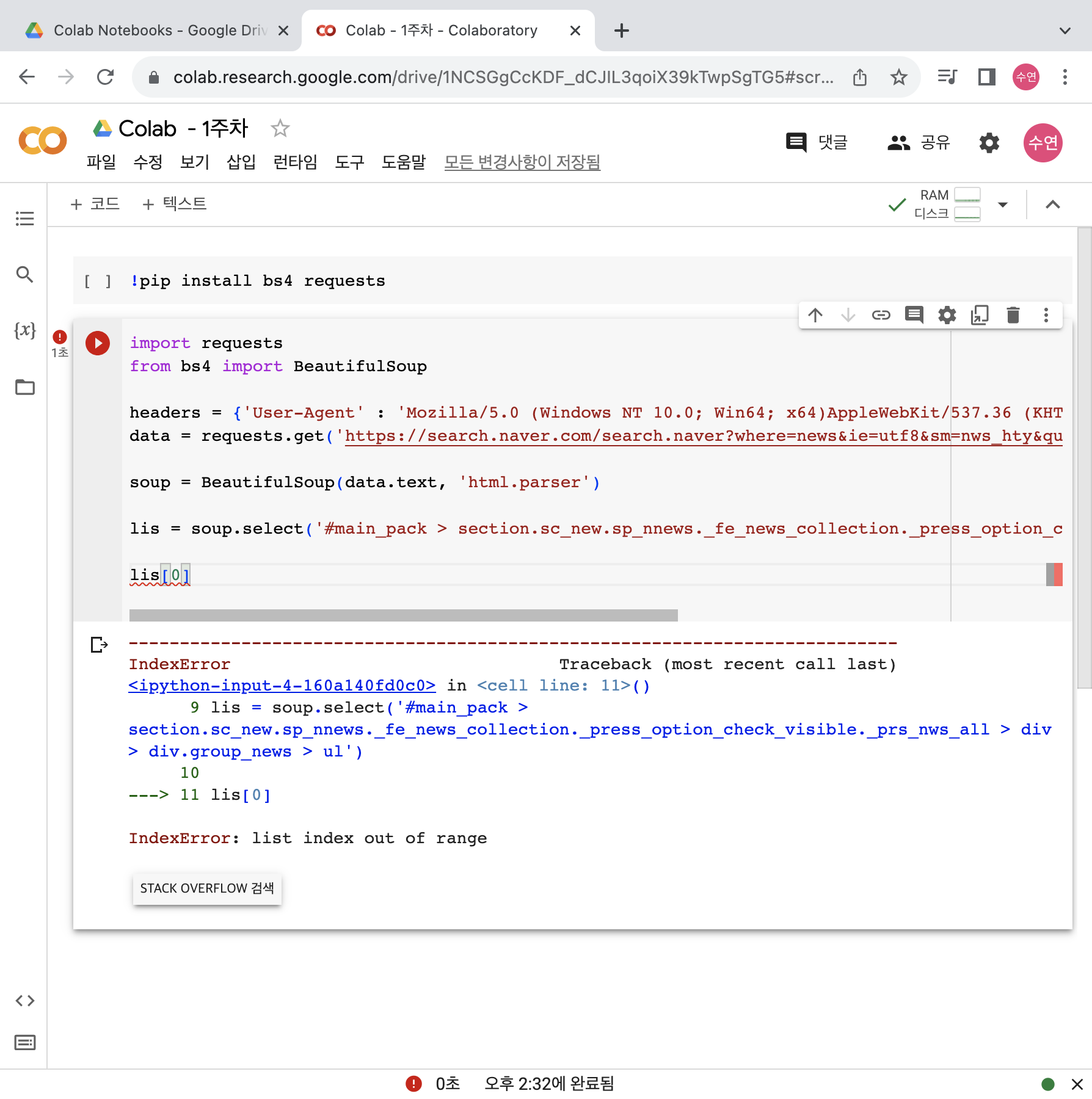Close the Colab Notebooks Drive tab
The width and height of the screenshot is (1092, 1099).
(283, 31)
